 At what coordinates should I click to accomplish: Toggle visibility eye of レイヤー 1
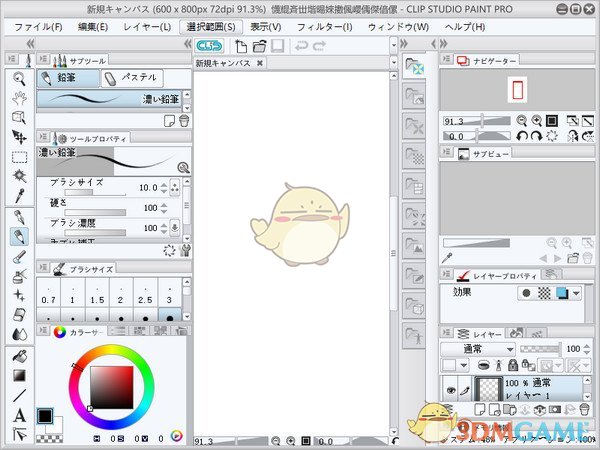coord(451,390)
